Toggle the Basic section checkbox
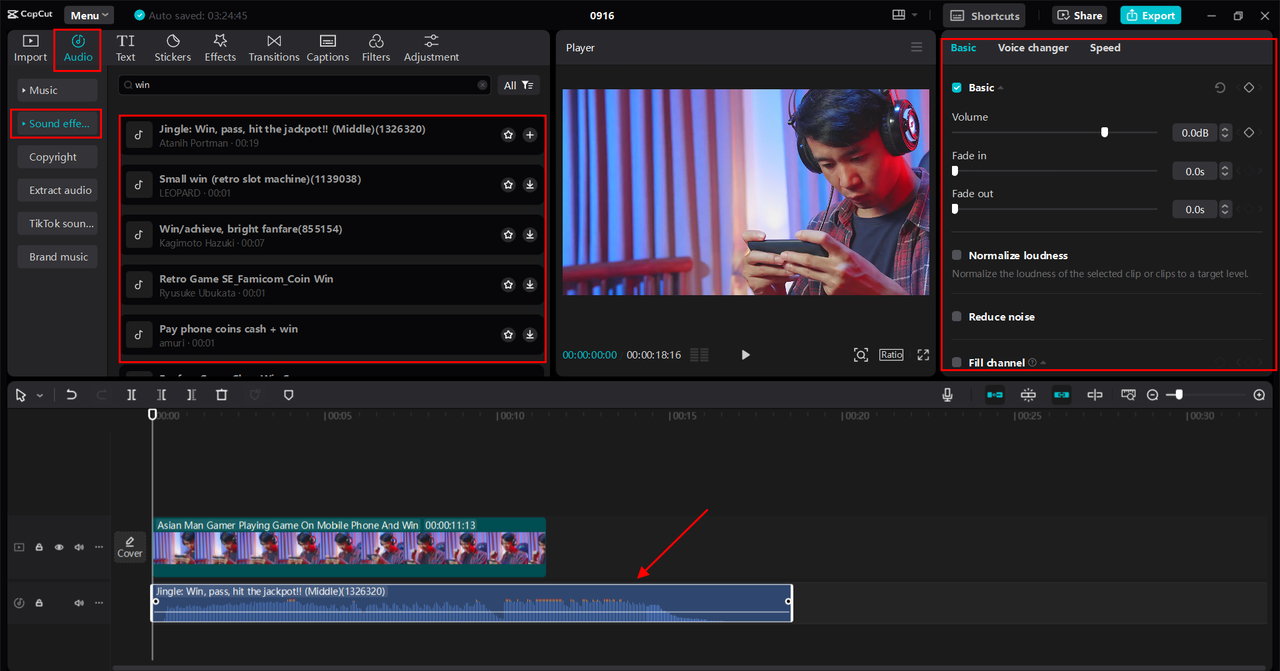1280x671 pixels. [x=957, y=88]
